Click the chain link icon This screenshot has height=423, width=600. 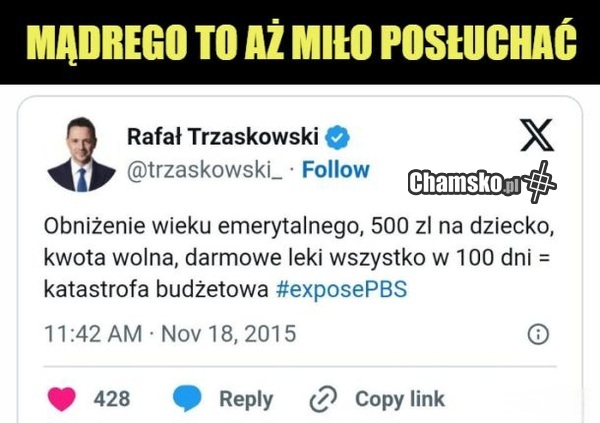click(323, 399)
